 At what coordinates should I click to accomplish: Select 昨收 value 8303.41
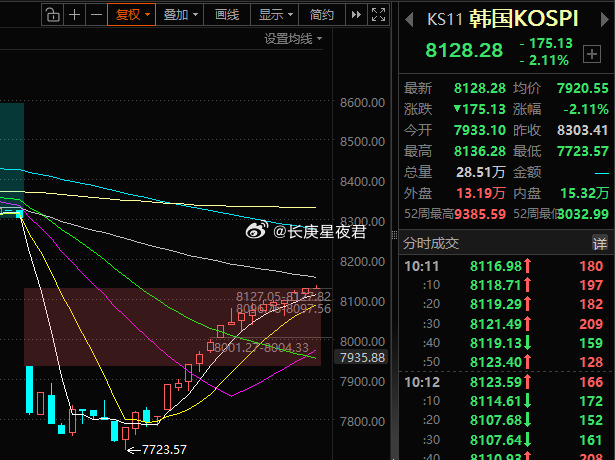coord(583,130)
